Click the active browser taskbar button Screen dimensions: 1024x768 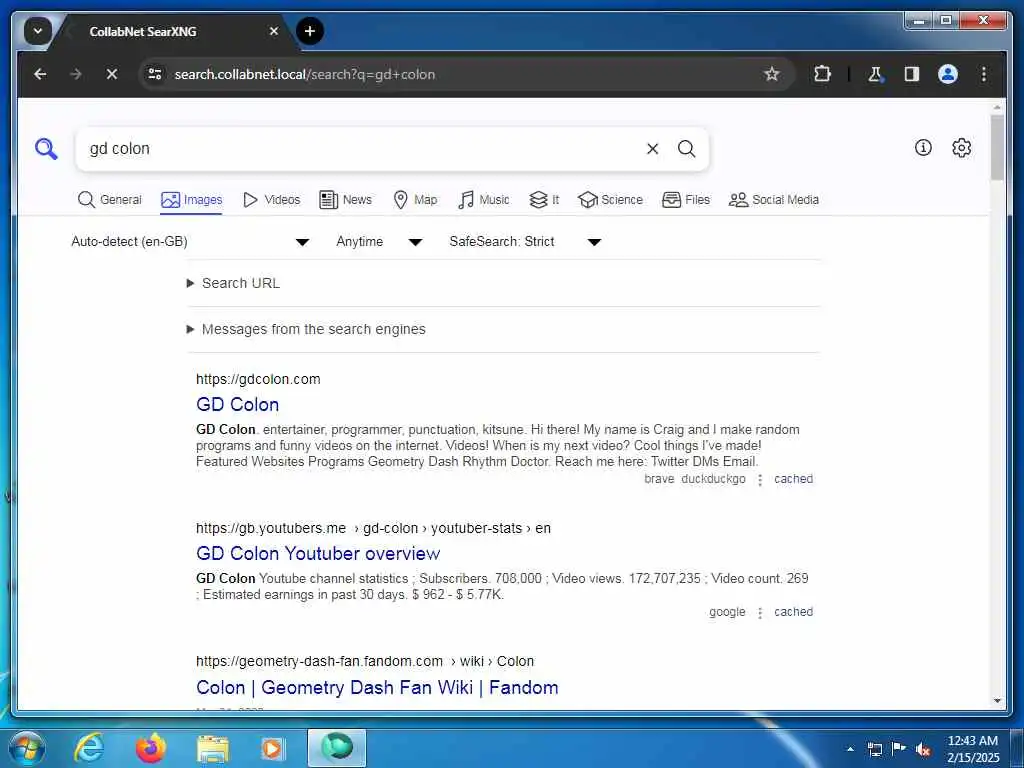point(337,748)
